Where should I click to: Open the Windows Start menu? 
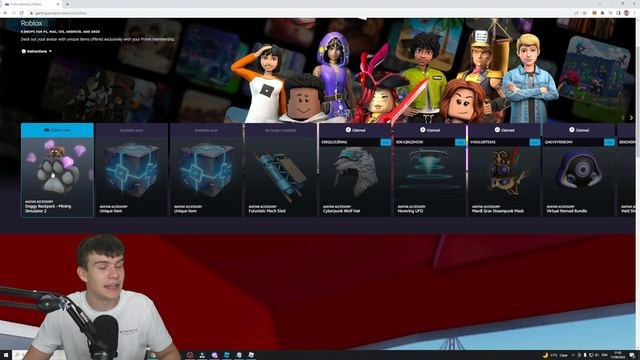pos(6,356)
